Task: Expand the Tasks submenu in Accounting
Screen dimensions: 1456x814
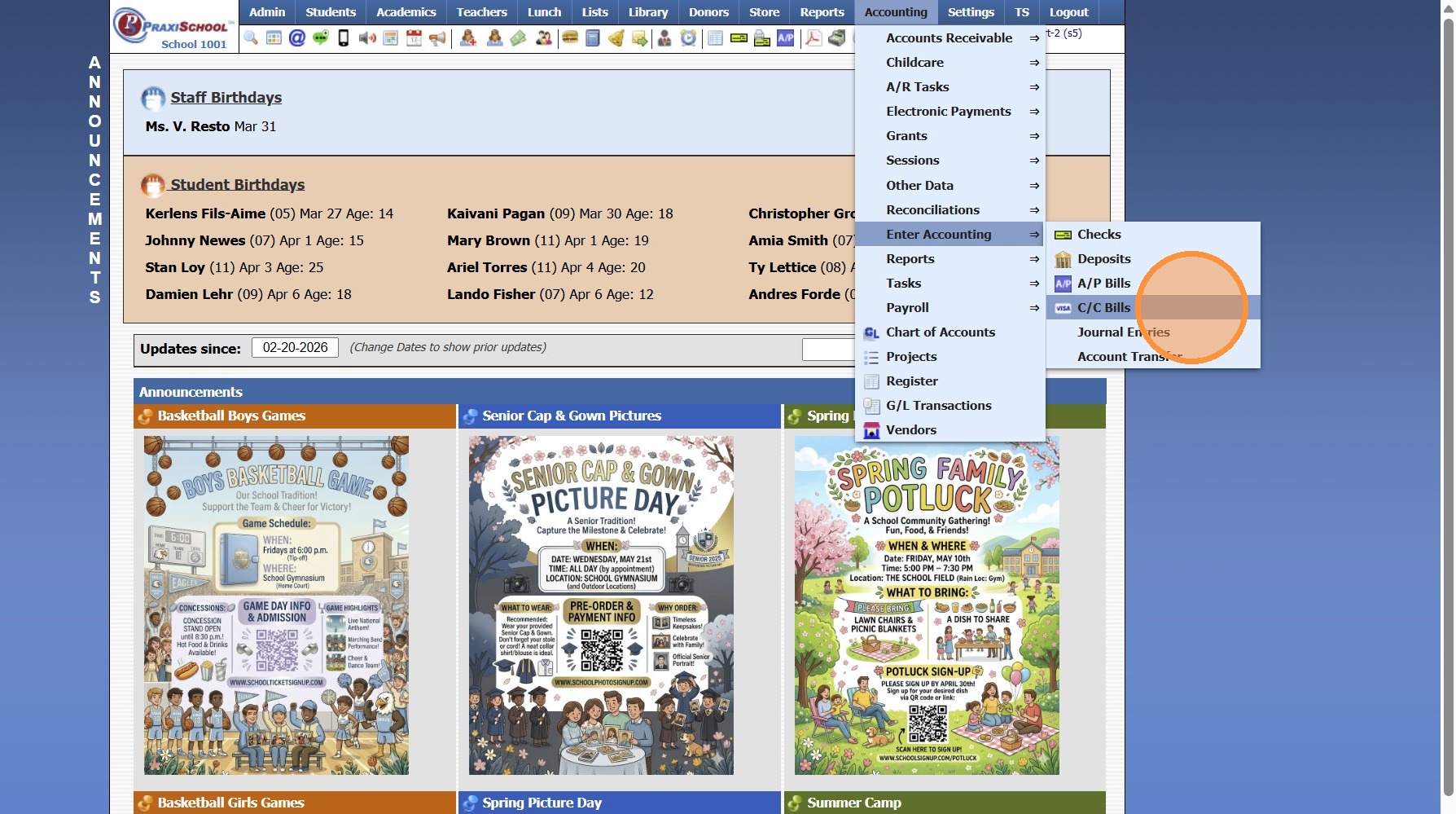Action: [949, 284]
